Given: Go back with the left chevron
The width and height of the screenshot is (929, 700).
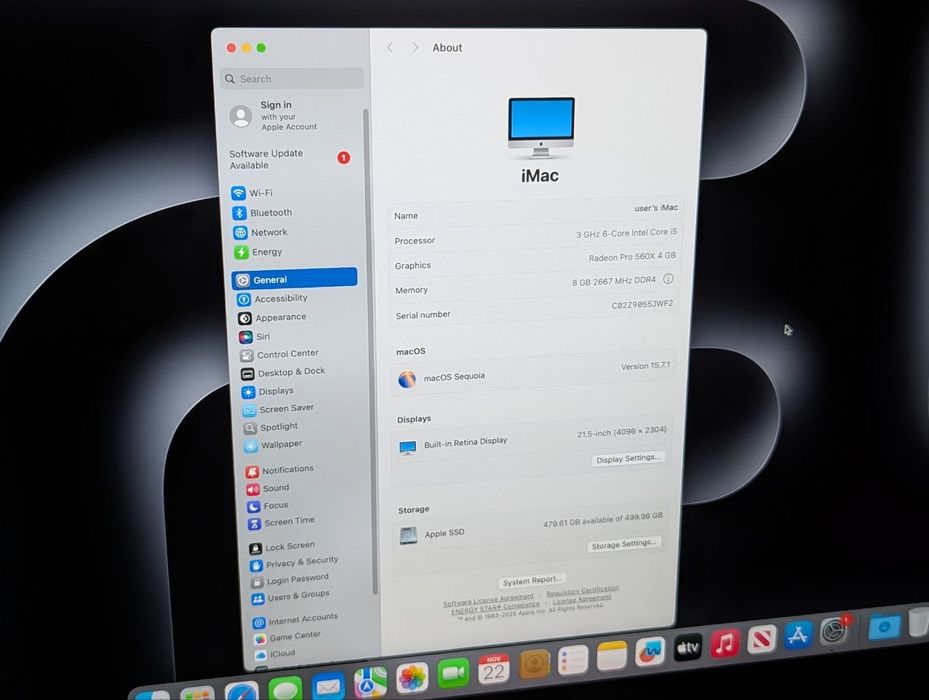Looking at the screenshot, I should tap(390, 47).
